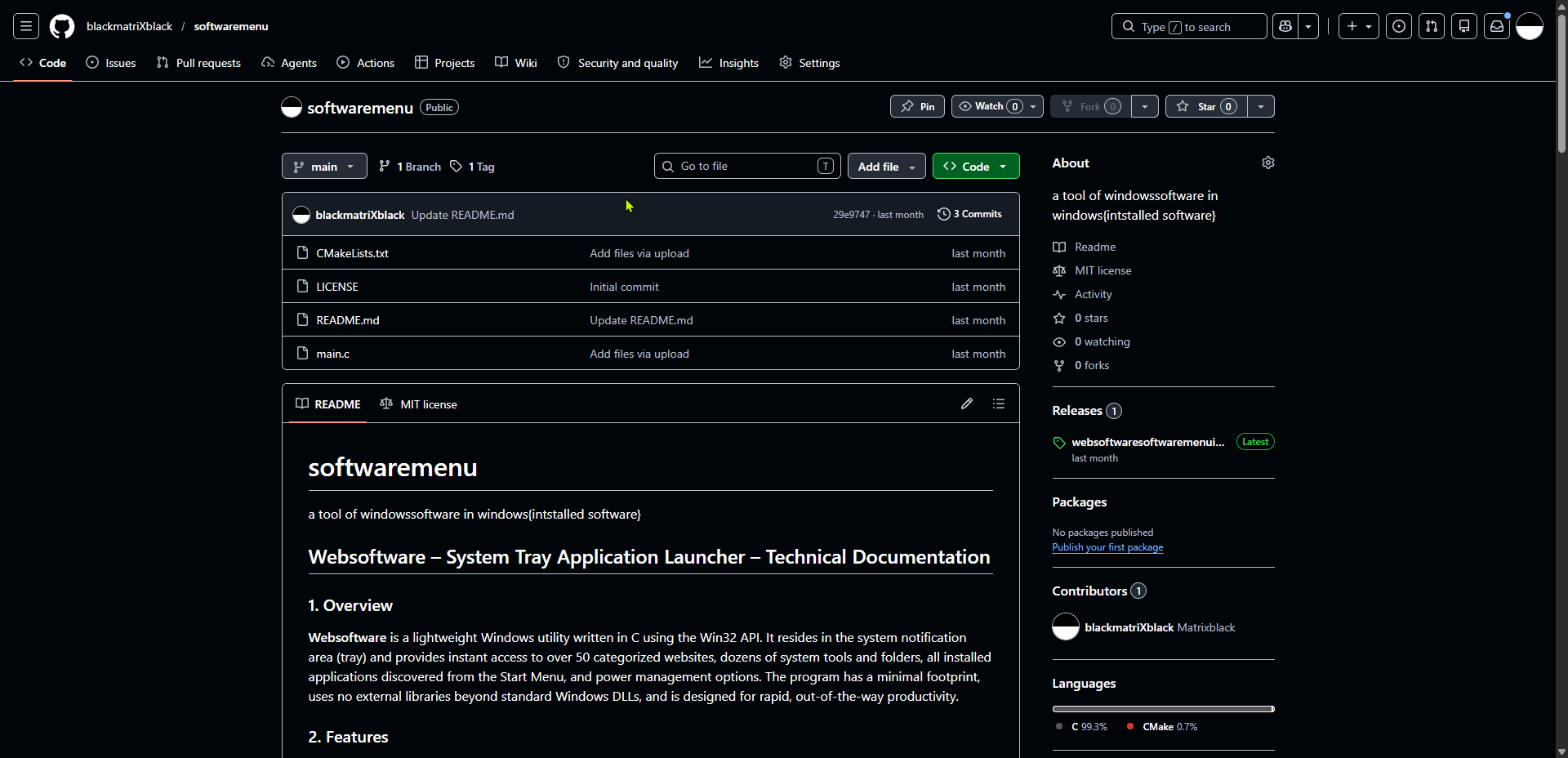Open Security and quality tab

(x=618, y=63)
